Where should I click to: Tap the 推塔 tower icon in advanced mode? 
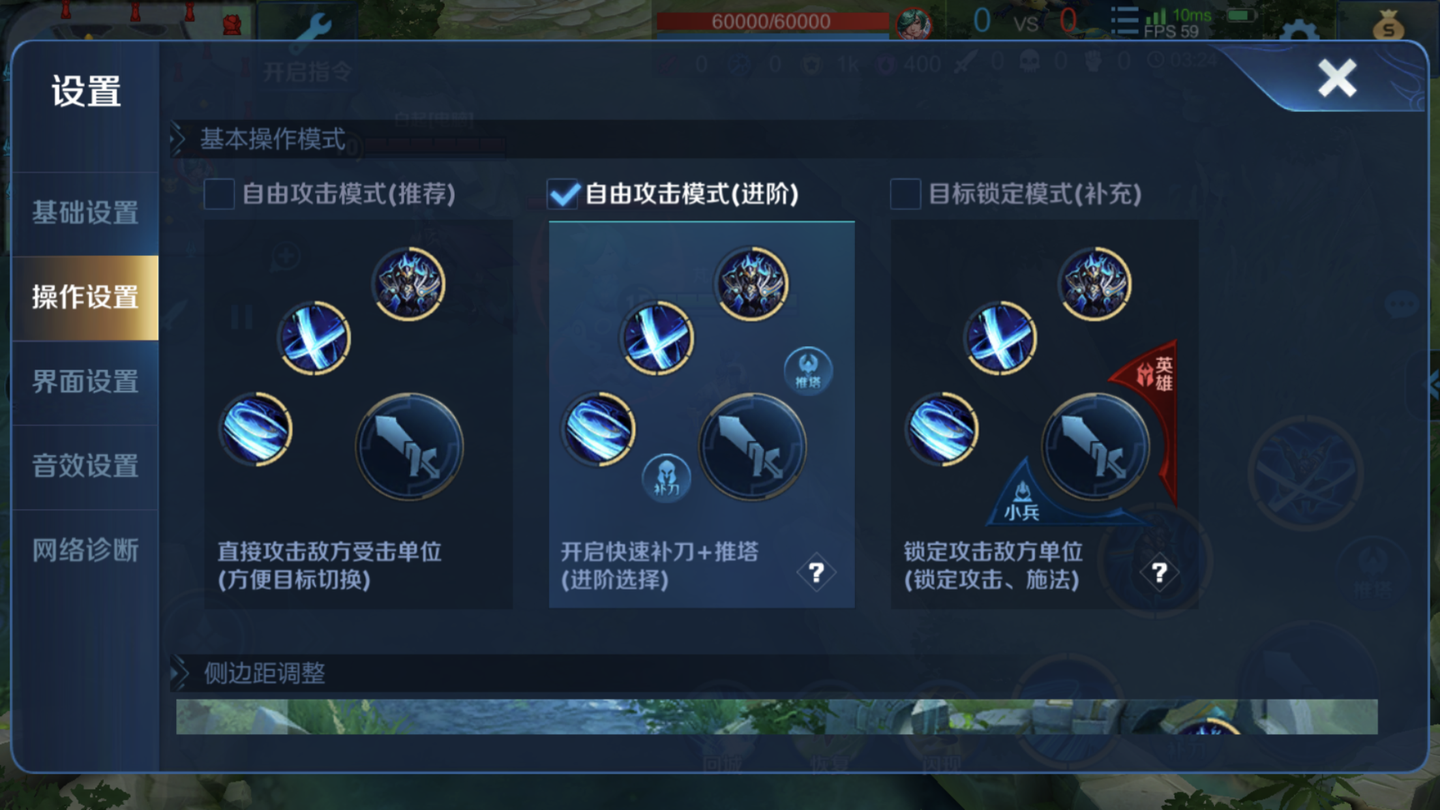click(x=808, y=371)
